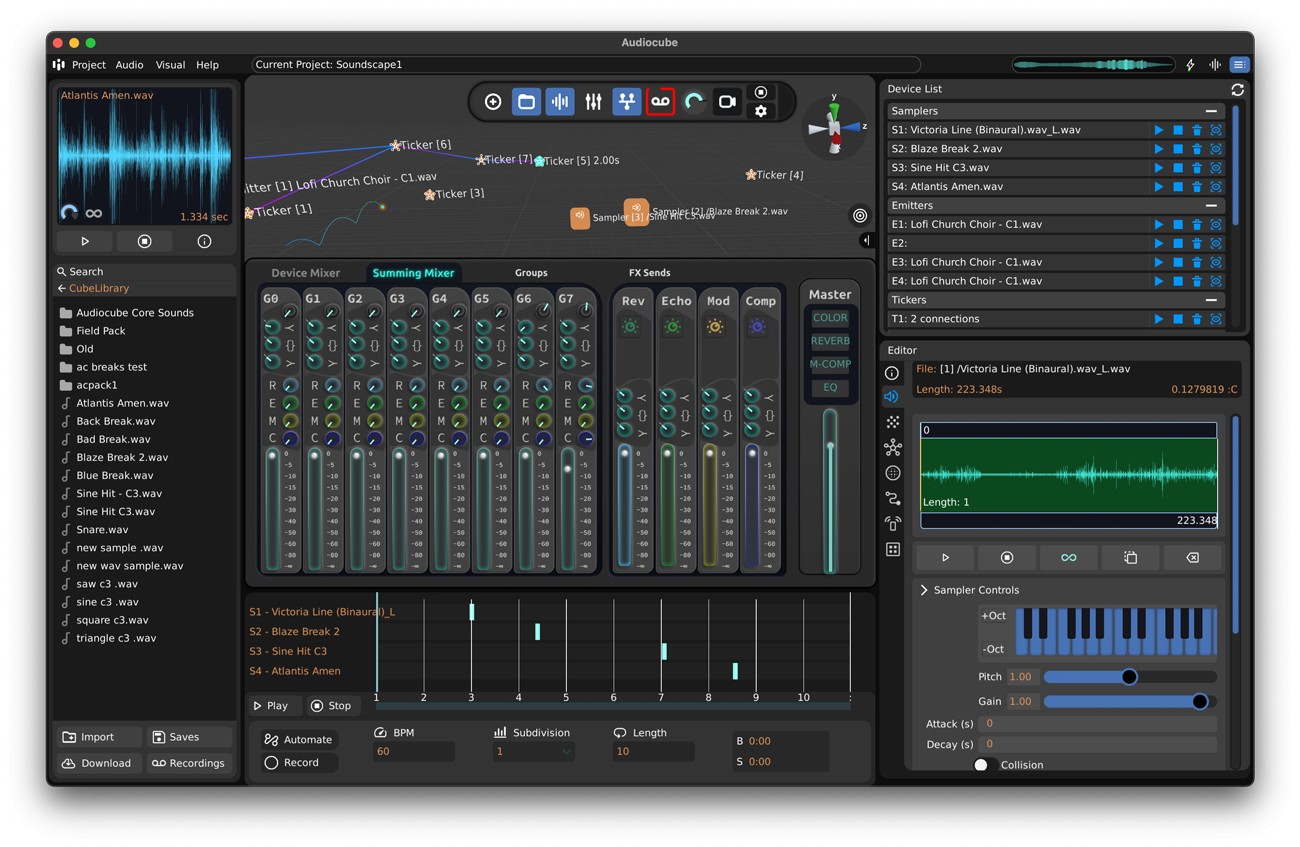Click the Automate button
This screenshot has width=1300, height=847.
298,740
